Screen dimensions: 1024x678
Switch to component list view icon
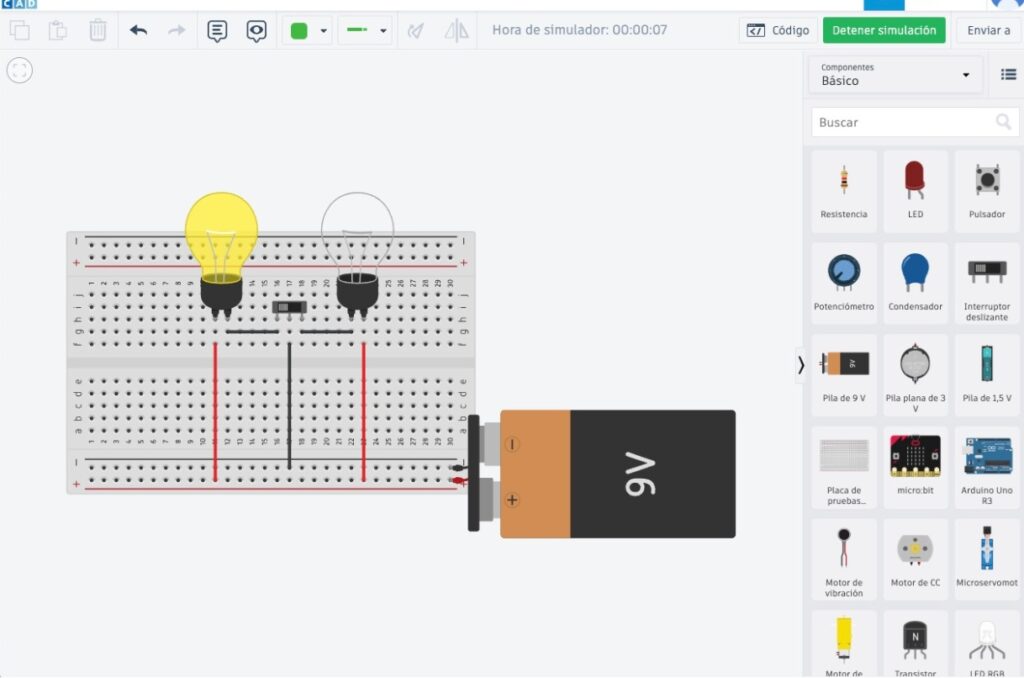click(1008, 74)
